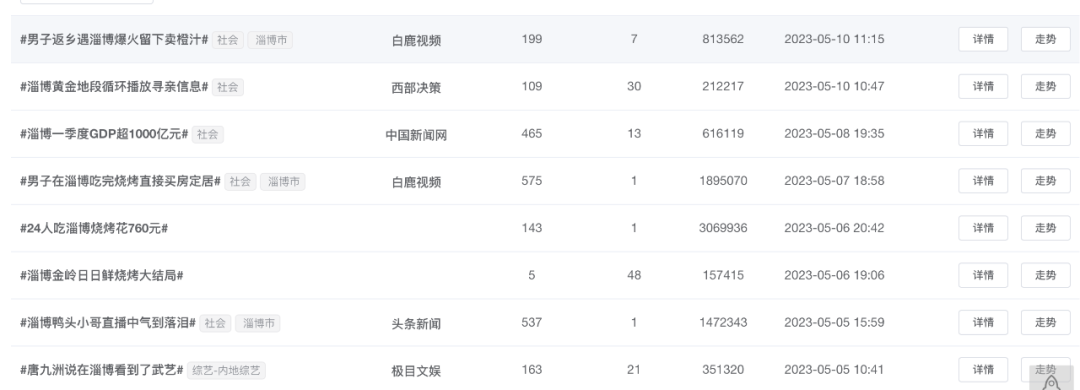
Task: Open topic #淄博一季度GDP超1000亿元#
Action: point(104,134)
